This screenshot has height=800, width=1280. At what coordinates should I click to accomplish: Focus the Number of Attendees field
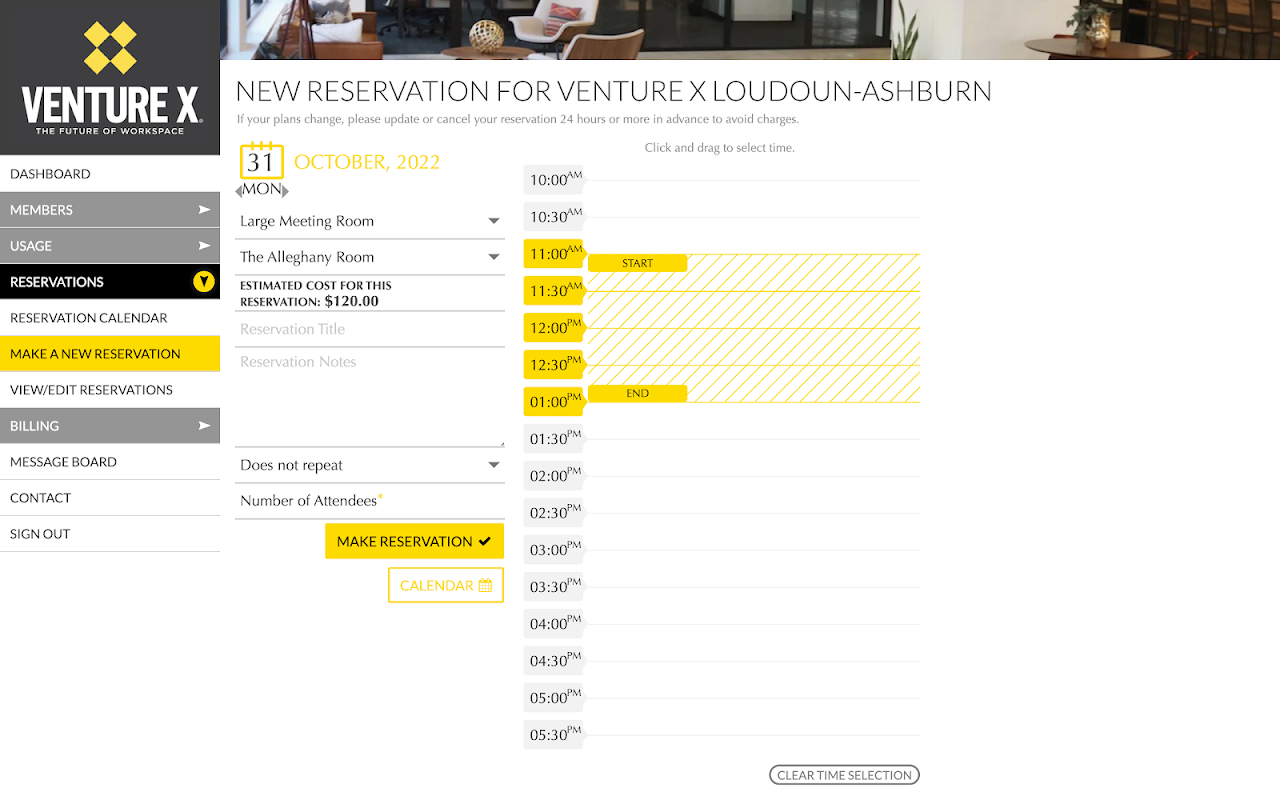[370, 501]
